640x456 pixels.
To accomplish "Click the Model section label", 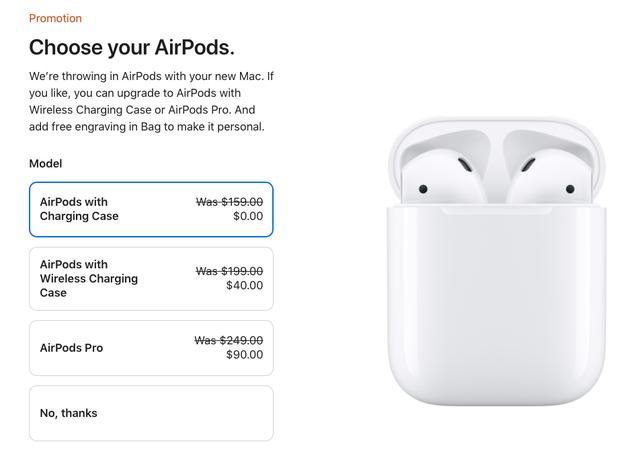I will 46,164.
